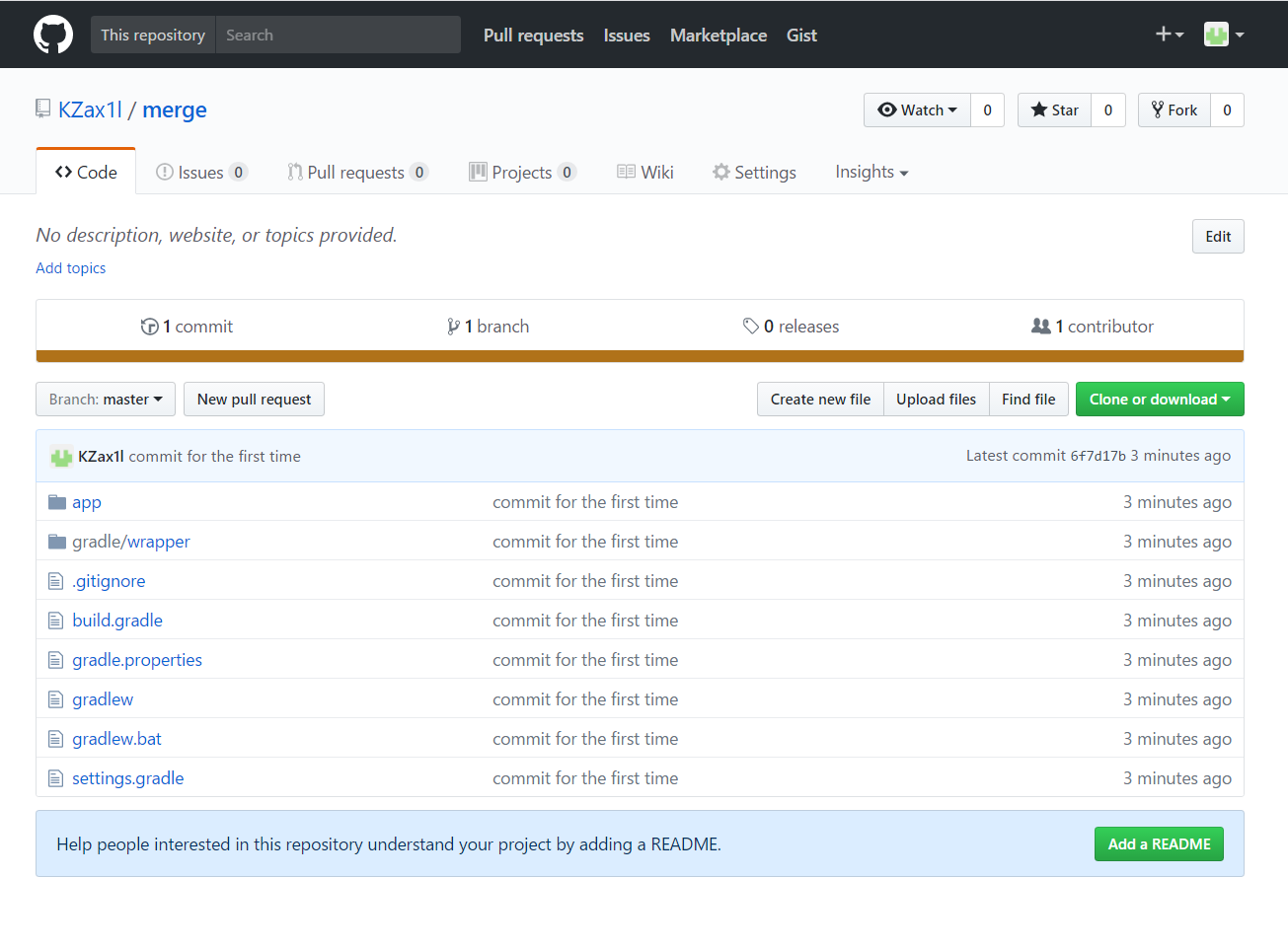Open Marketplace in top navigation
This screenshot has width=1288, height=951.
click(719, 35)
